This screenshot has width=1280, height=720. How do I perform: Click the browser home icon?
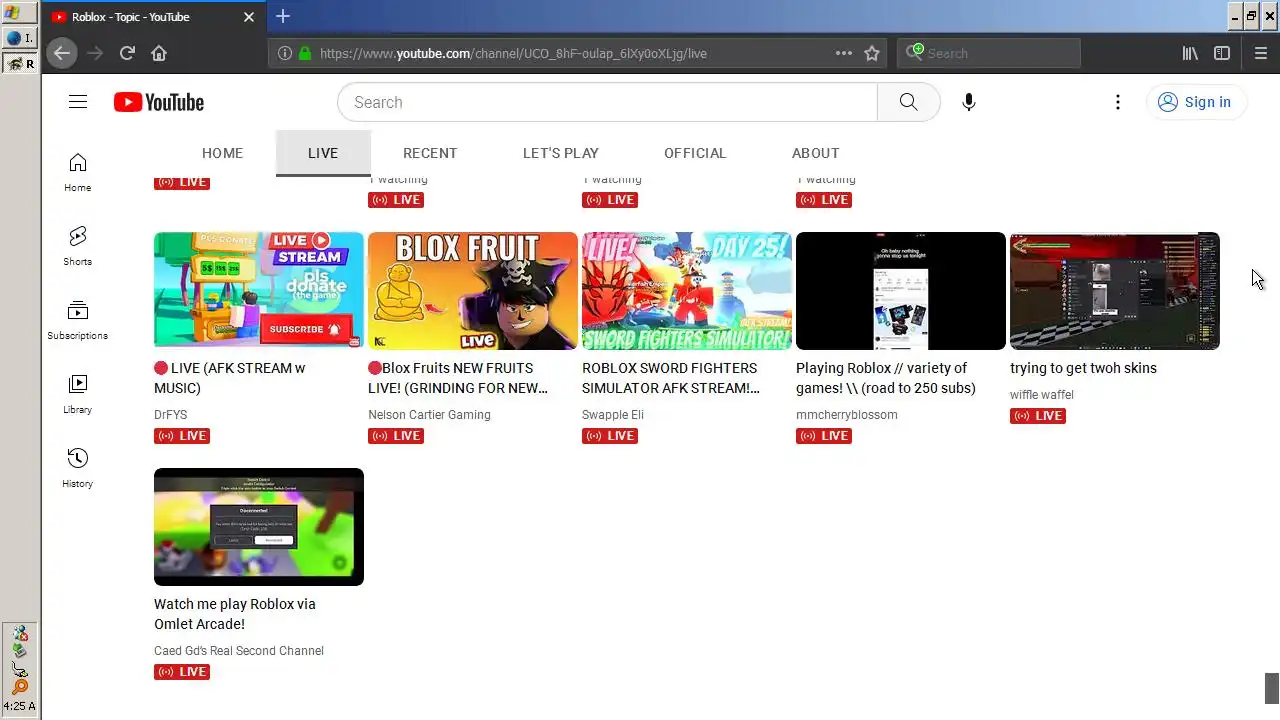coord(159,53)
